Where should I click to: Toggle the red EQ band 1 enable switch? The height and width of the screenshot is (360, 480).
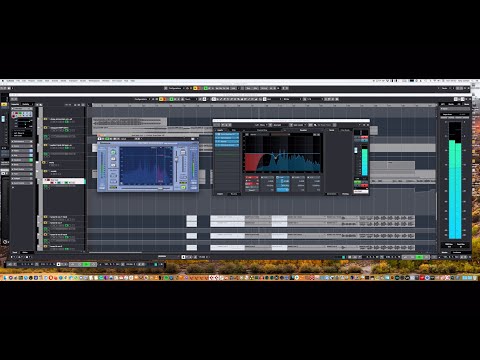pos(248,177)
